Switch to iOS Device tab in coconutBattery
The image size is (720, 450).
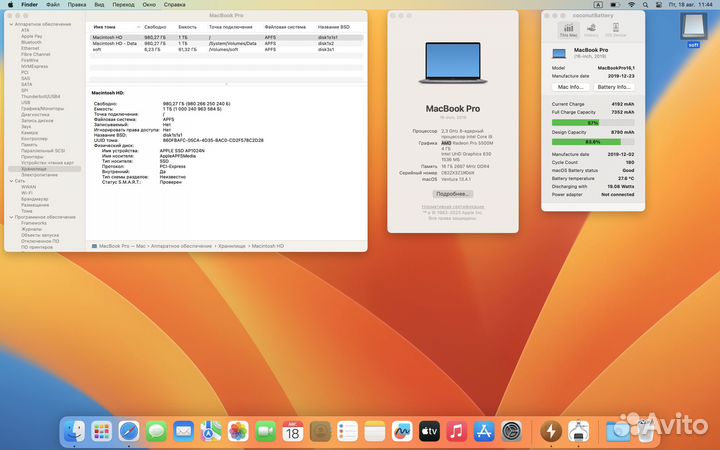(616, 30)
